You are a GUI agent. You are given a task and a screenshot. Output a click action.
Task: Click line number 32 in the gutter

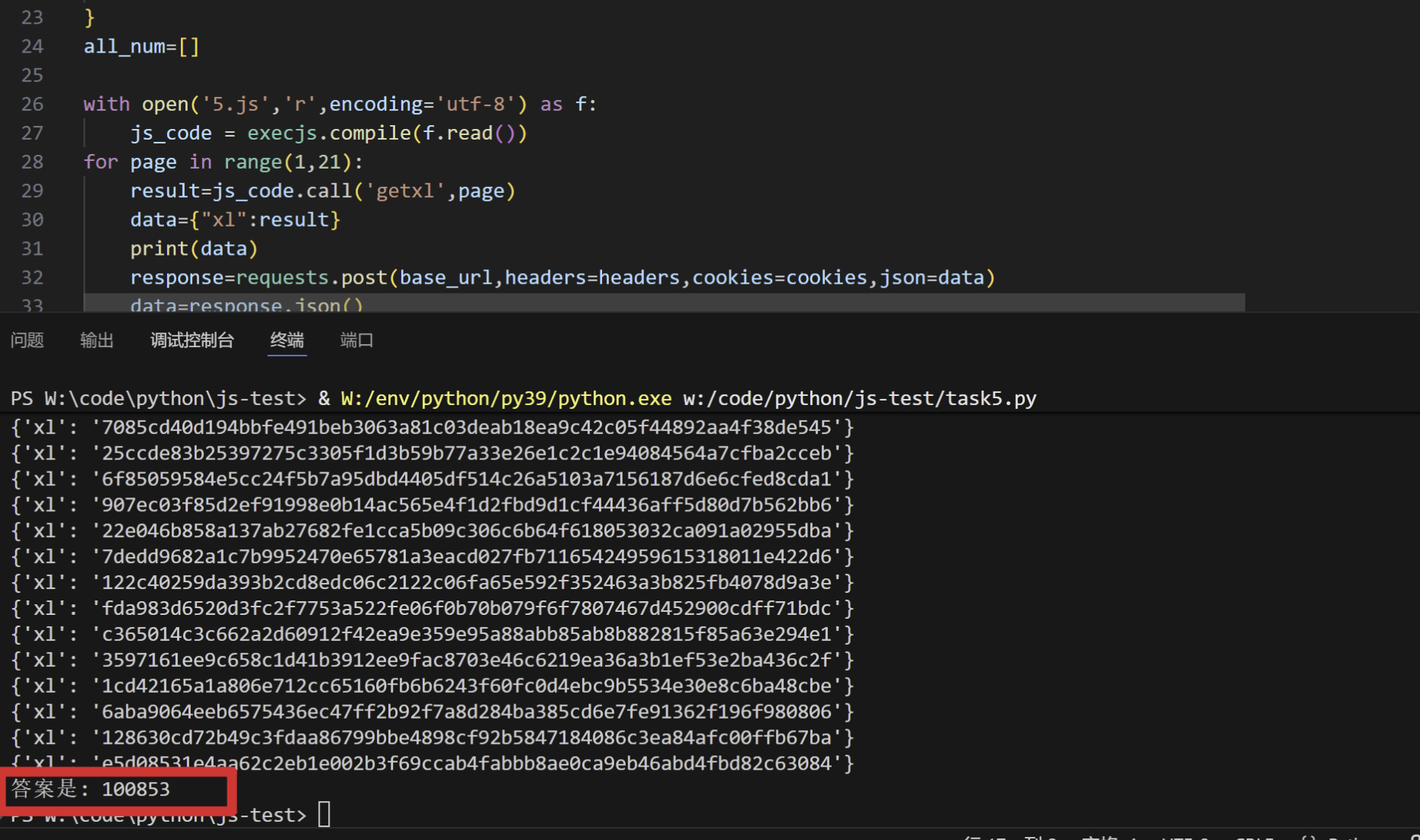tap(32, 278)
